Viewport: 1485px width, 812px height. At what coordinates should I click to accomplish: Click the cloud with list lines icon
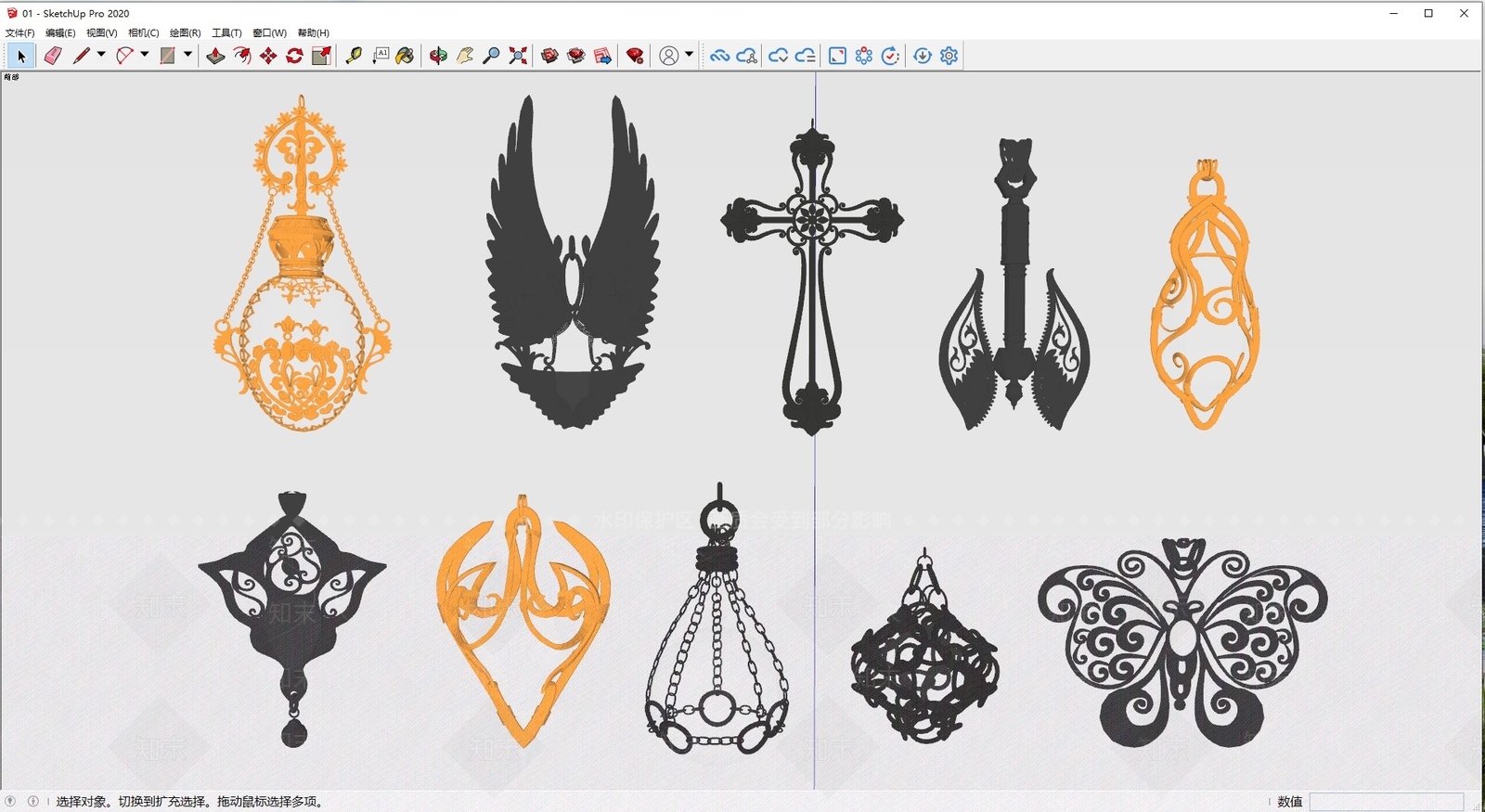805,56
